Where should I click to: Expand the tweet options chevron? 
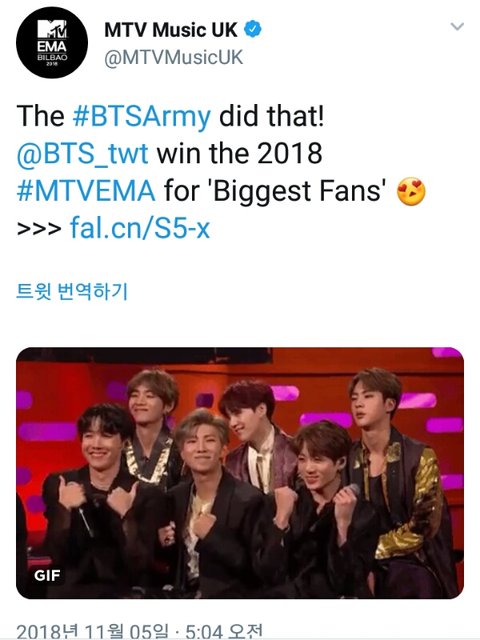[457, 27]
